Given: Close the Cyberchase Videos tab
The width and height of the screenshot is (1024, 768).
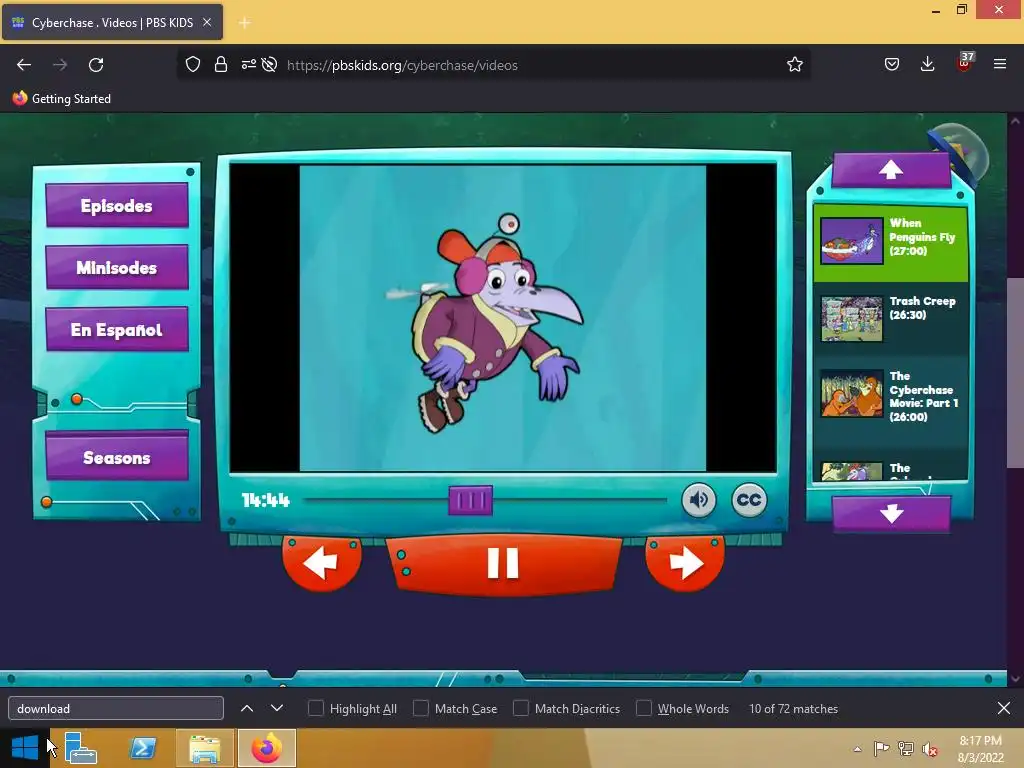Looking at the screenshot, I should point(207,22).
